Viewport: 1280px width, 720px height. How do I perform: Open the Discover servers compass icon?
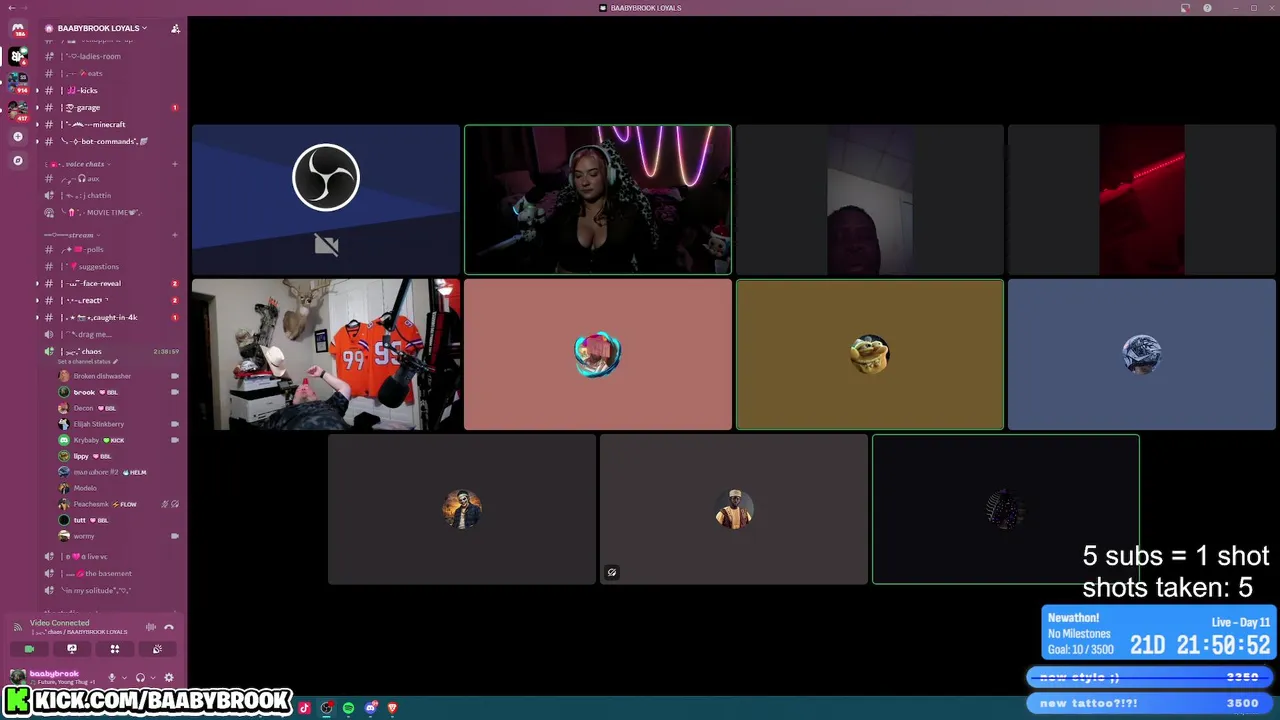pos(18,160)
